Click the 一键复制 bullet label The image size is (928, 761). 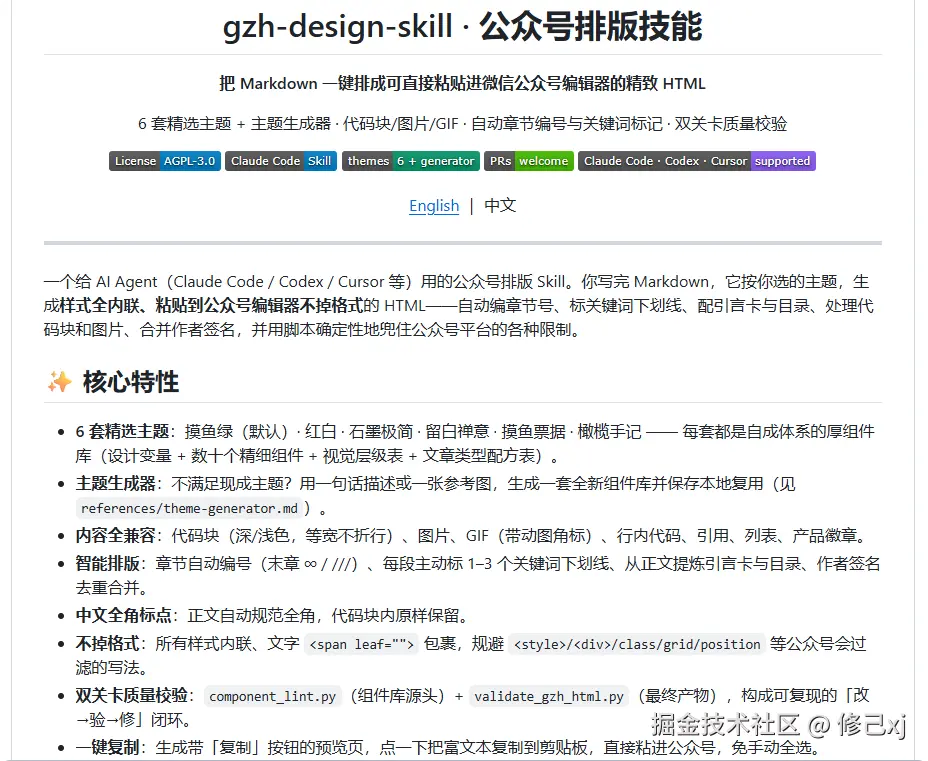[x=108, y=747]
